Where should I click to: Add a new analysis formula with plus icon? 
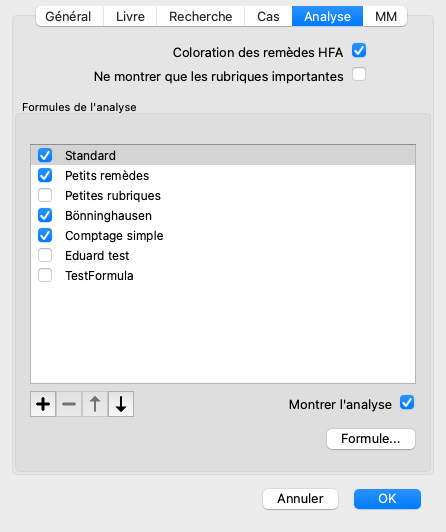(x=43, y=404)
